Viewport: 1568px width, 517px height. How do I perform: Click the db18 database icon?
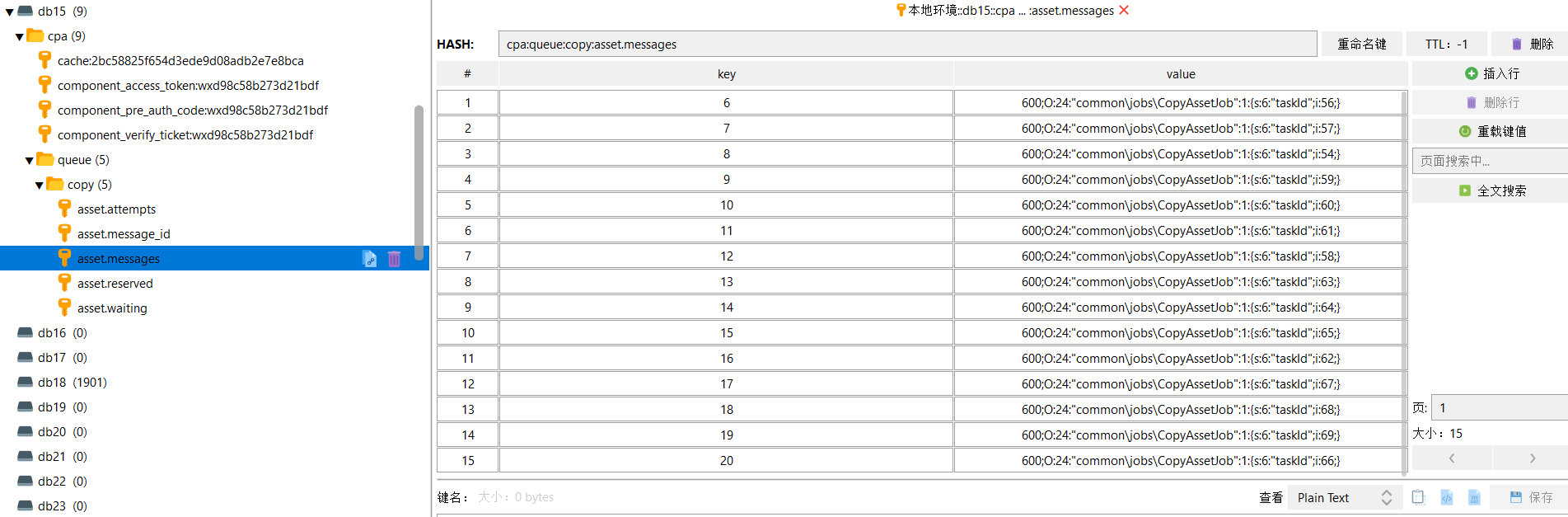pyautogui.click(x=26, y=383)
